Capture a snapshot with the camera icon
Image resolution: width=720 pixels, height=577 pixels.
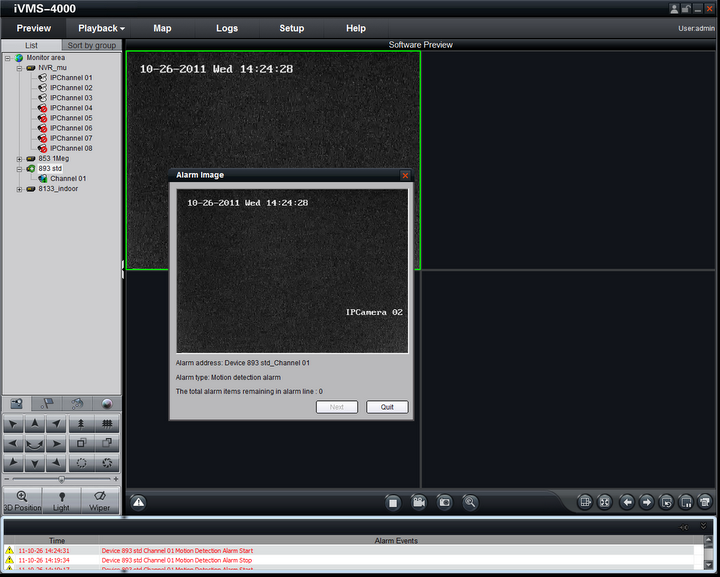pos(444,502)
